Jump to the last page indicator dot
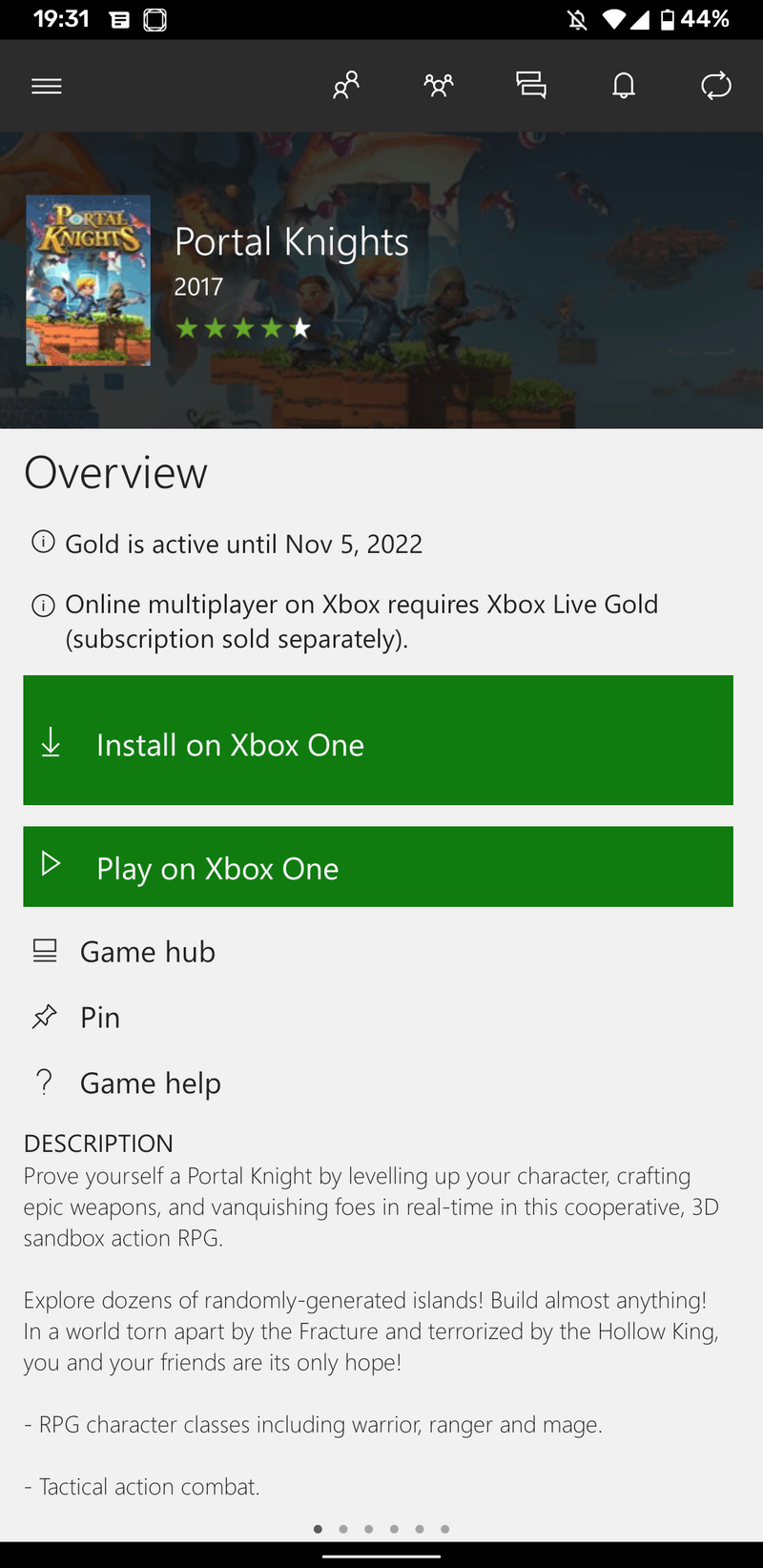763x1568 pixels. pos(445,1529)
